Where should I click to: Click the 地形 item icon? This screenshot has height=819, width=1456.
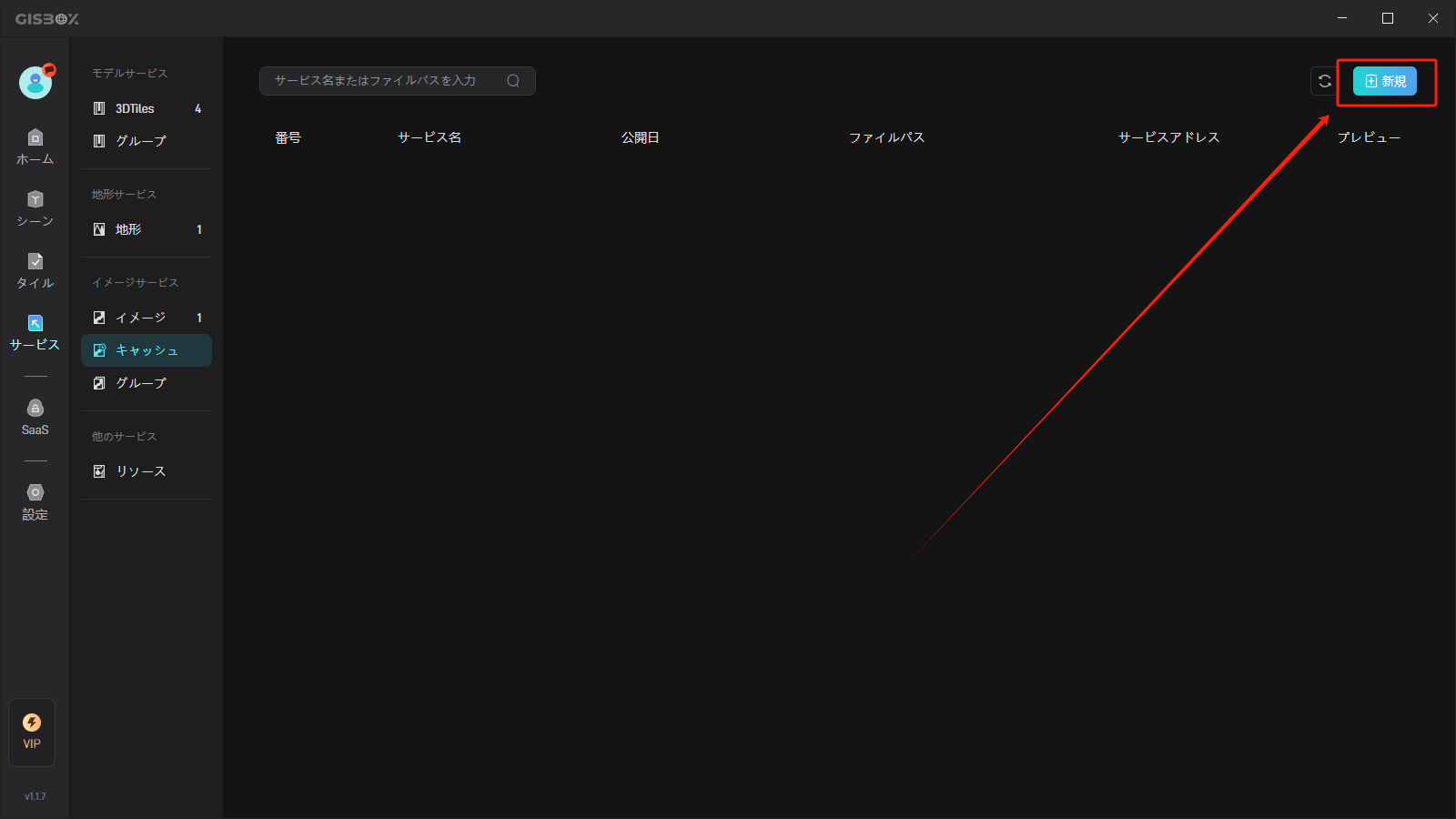tap(99, 229)
